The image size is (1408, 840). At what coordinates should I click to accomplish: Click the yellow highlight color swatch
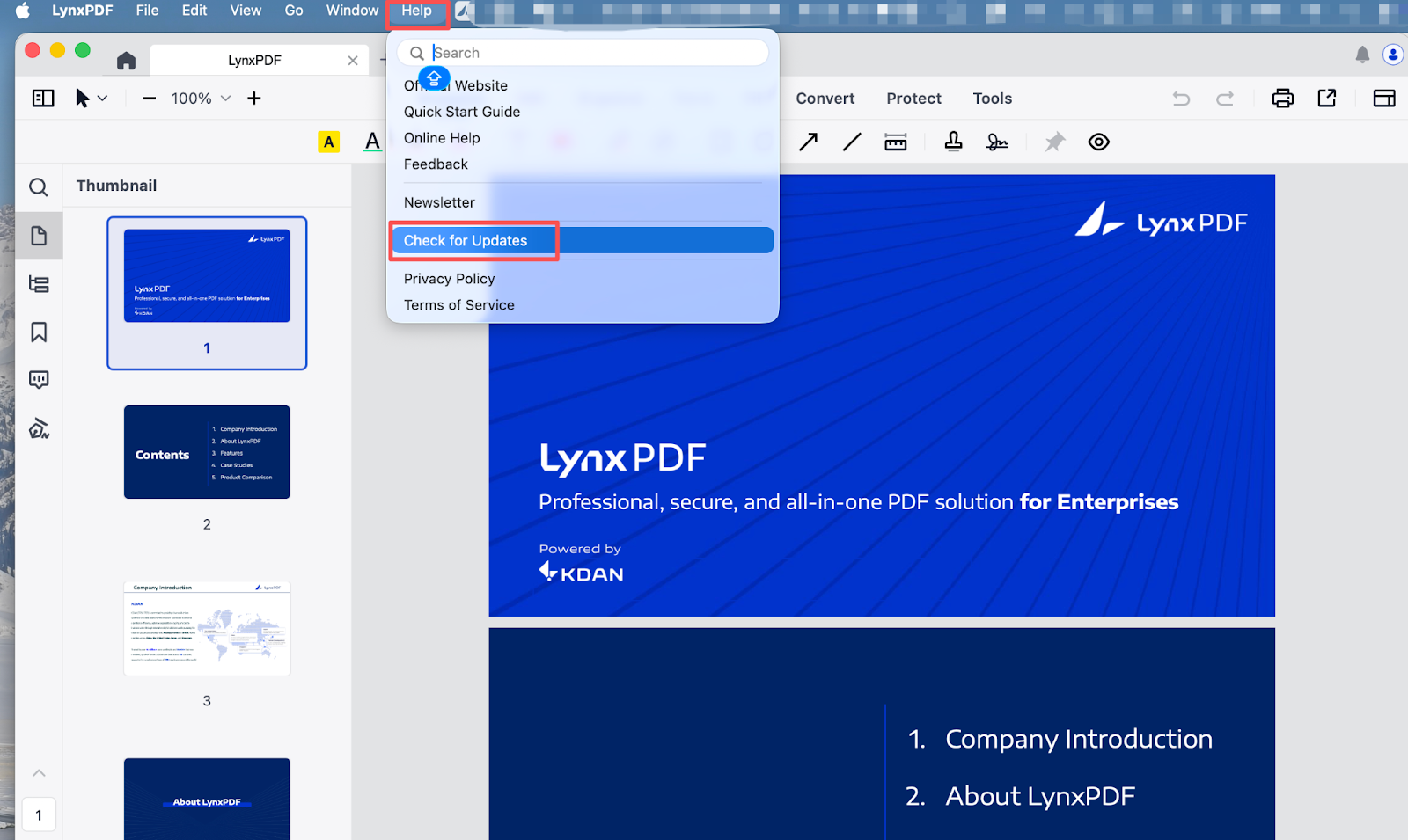tap(328, 142)
